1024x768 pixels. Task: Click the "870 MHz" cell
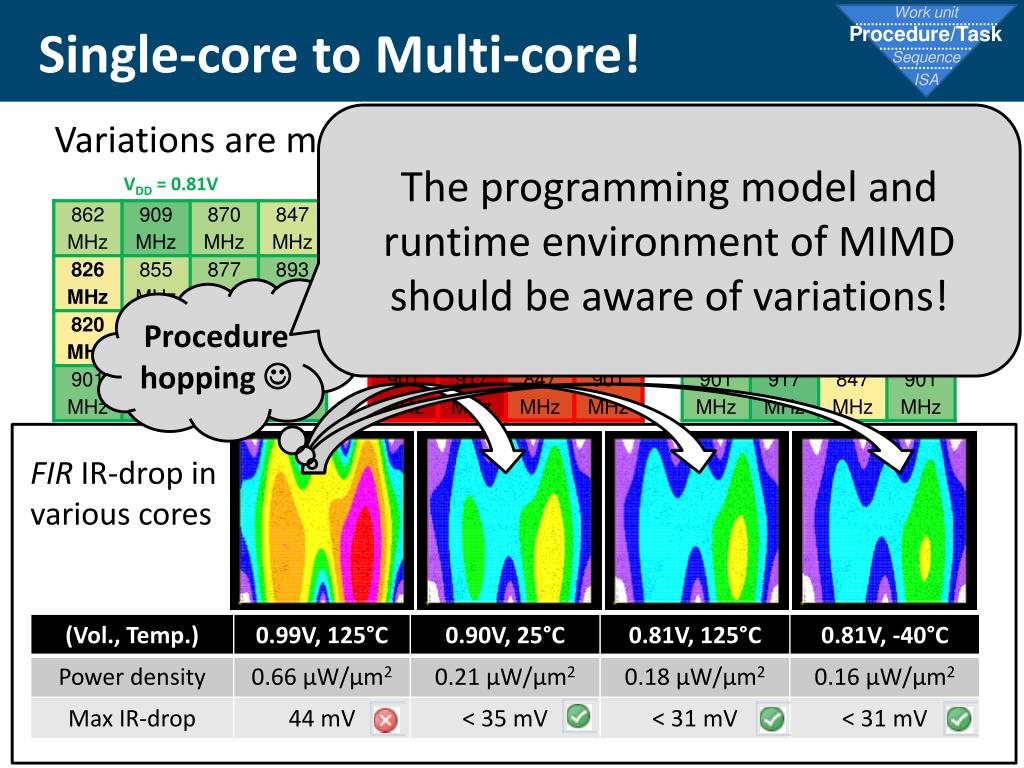click(x=223, y=228)
